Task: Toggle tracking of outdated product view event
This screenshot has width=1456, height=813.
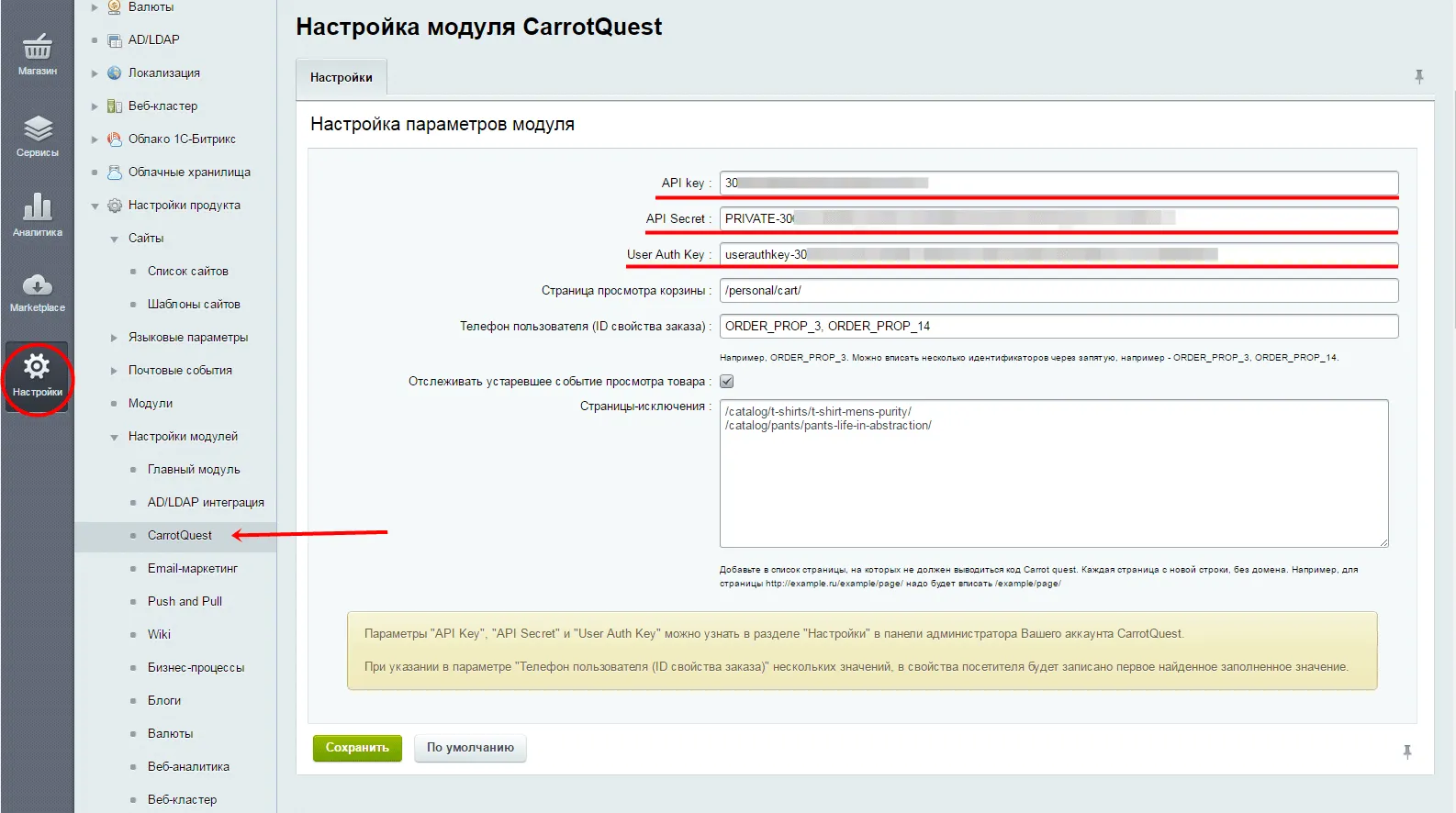Action: coord(727,382)
